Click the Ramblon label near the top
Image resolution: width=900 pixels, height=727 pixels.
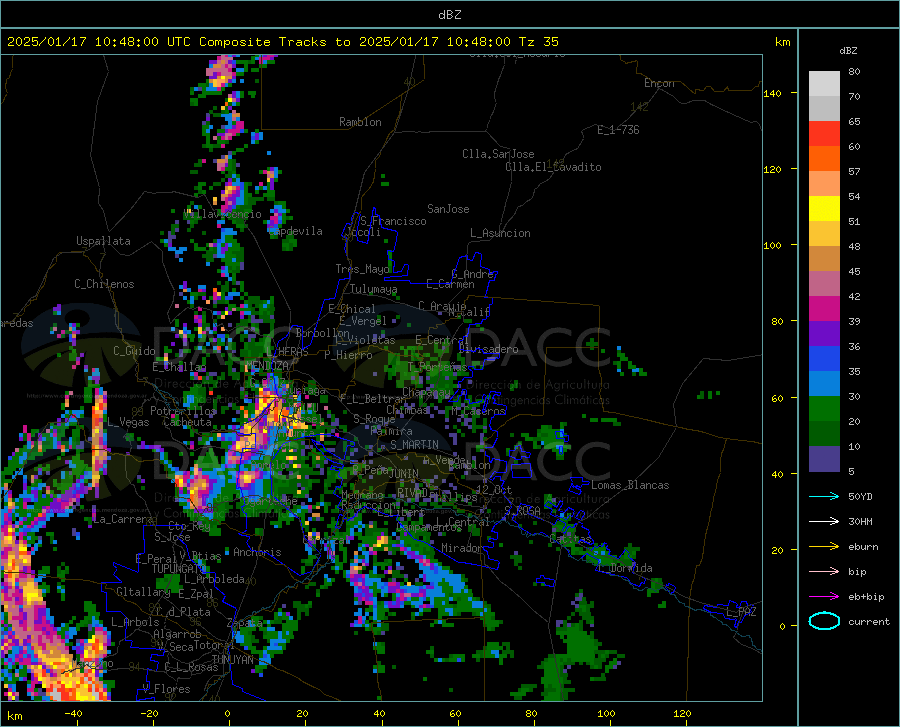point(360,122)
